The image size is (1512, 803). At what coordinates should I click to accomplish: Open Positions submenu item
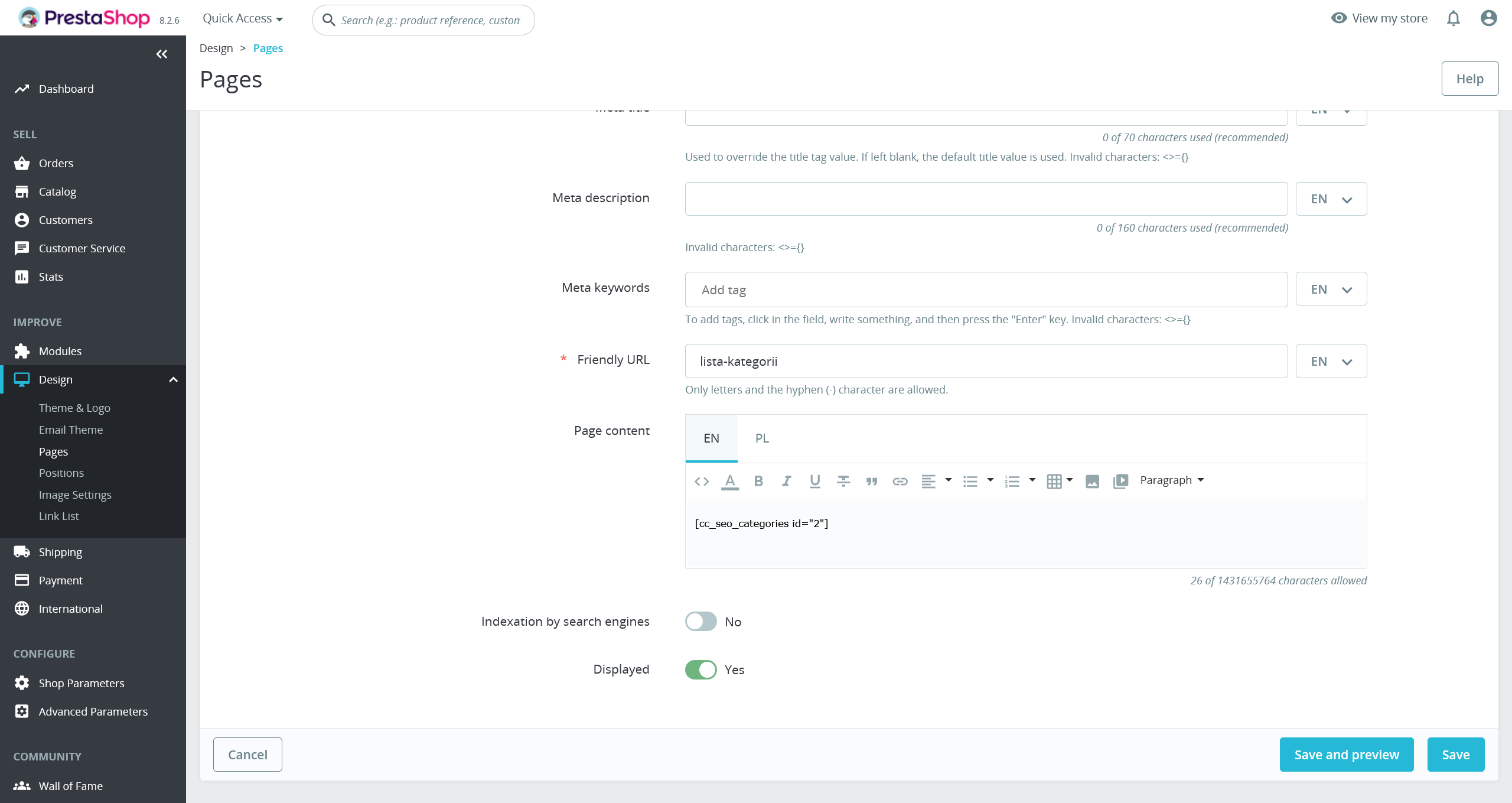coord(61,473)
